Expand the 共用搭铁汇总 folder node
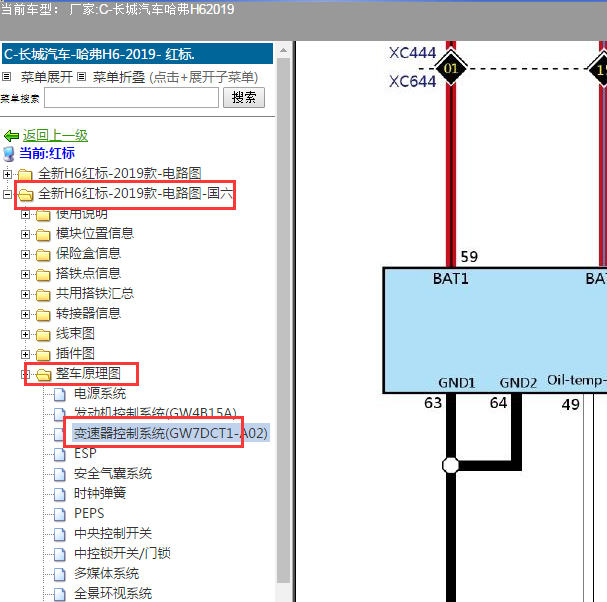Image resolution: width=607 pixels, height=602 pixels. tap(26, 294)
